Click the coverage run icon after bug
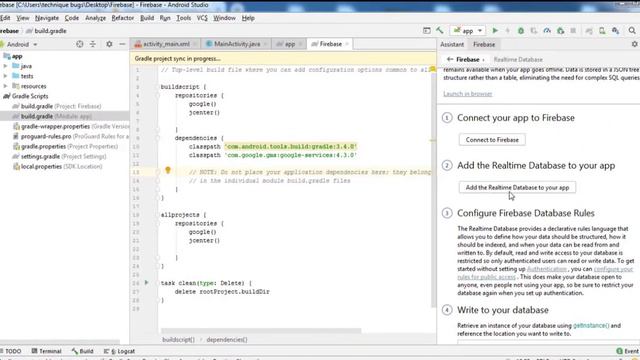This screenshot has height=360, width=640. click(534, 31)
